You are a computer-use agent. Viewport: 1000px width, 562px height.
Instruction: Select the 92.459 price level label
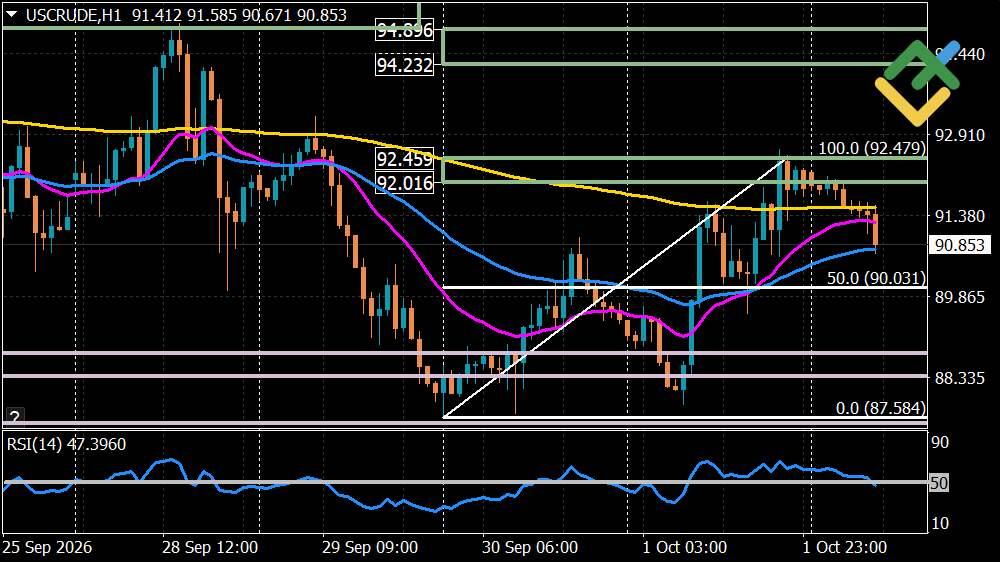(x=404, y=158)
